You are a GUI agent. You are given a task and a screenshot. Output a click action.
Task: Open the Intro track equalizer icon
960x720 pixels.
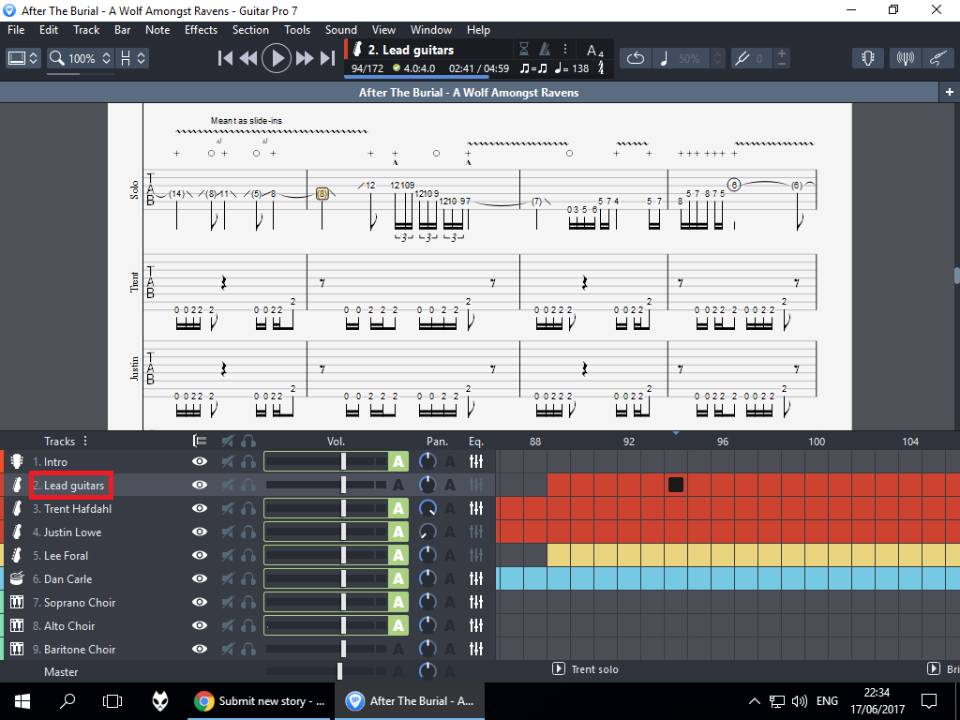(x=476, y=462)
